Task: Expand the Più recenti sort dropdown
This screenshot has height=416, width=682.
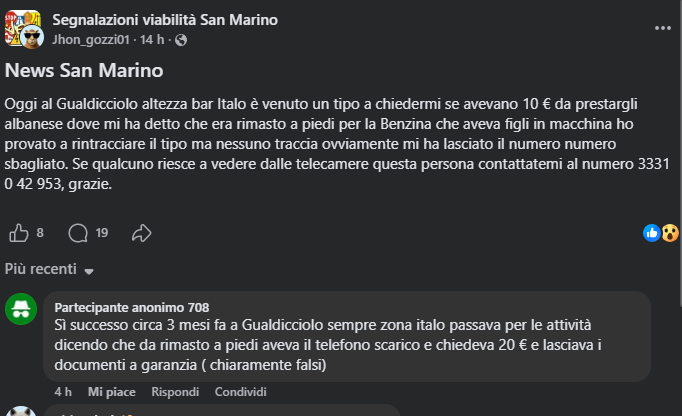Action: [49, 269]
